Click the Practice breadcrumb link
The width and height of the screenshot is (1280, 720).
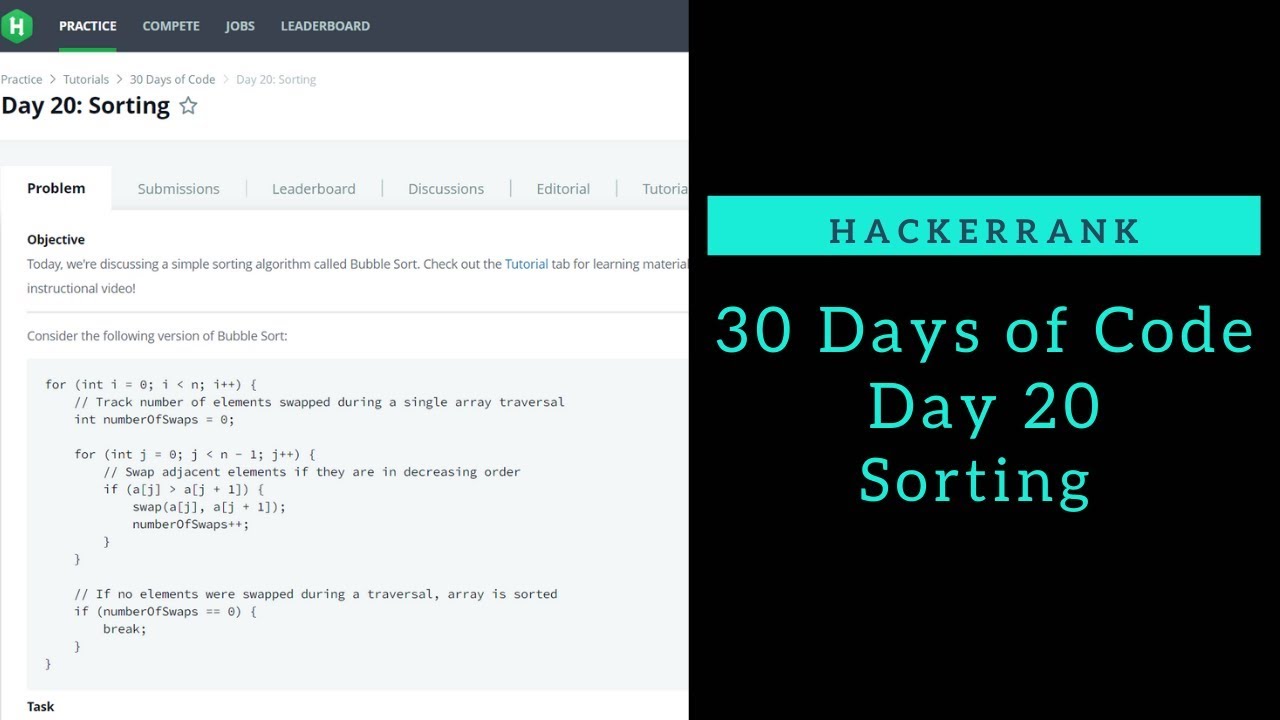22,79
